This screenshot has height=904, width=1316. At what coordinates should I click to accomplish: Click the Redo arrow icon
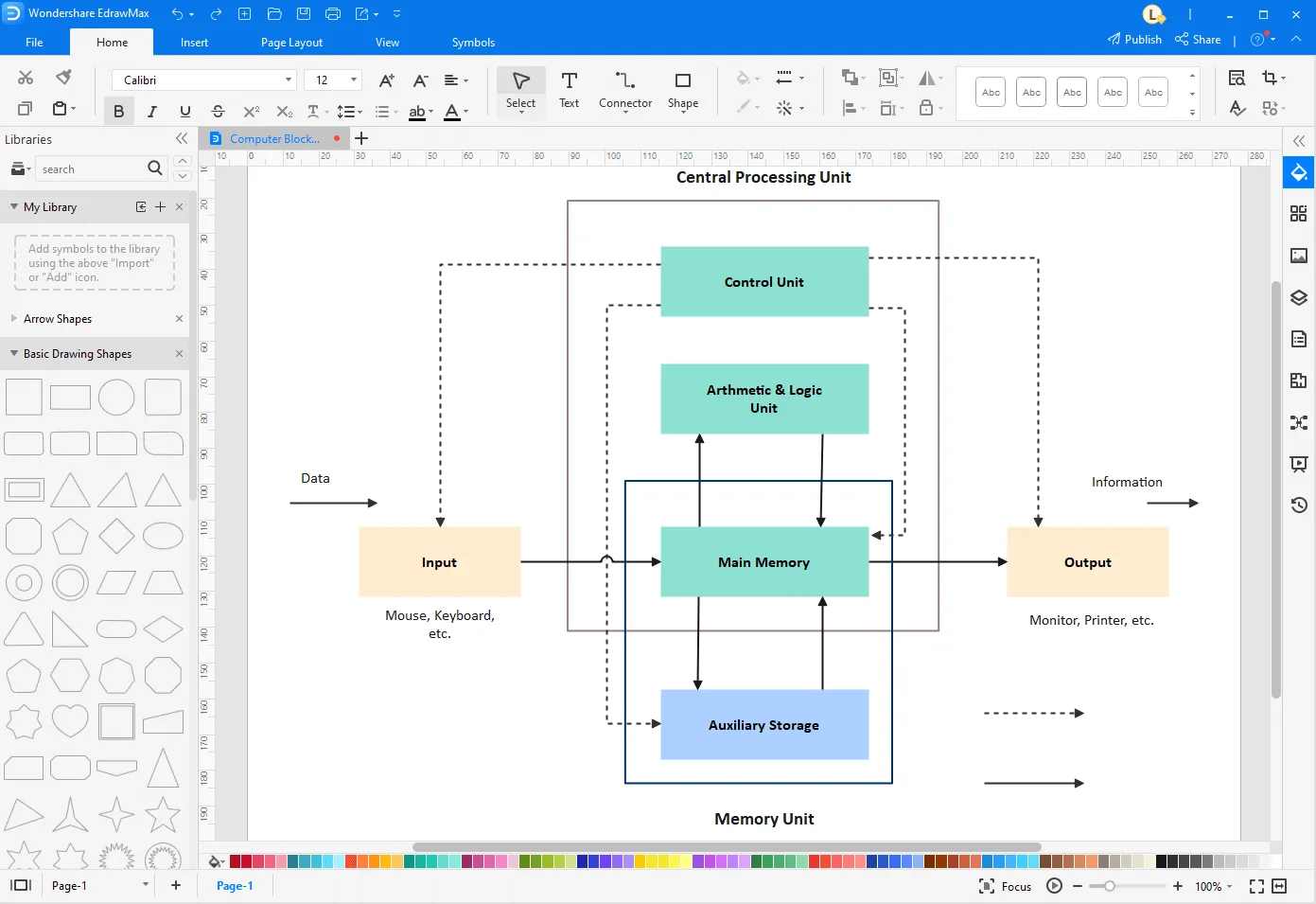click(216, 14)
